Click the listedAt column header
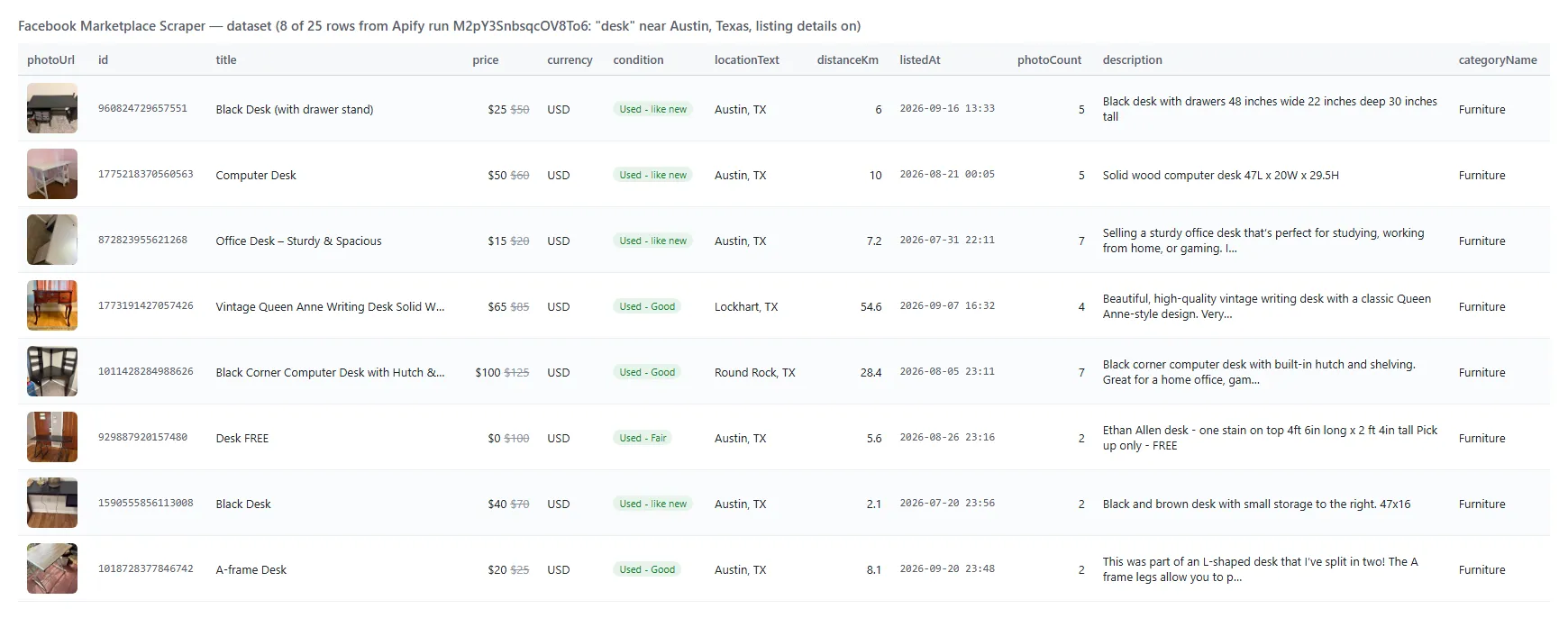The width and height of the screenshot is (1568, 618). pyautogui.click(x=920, y=59)
